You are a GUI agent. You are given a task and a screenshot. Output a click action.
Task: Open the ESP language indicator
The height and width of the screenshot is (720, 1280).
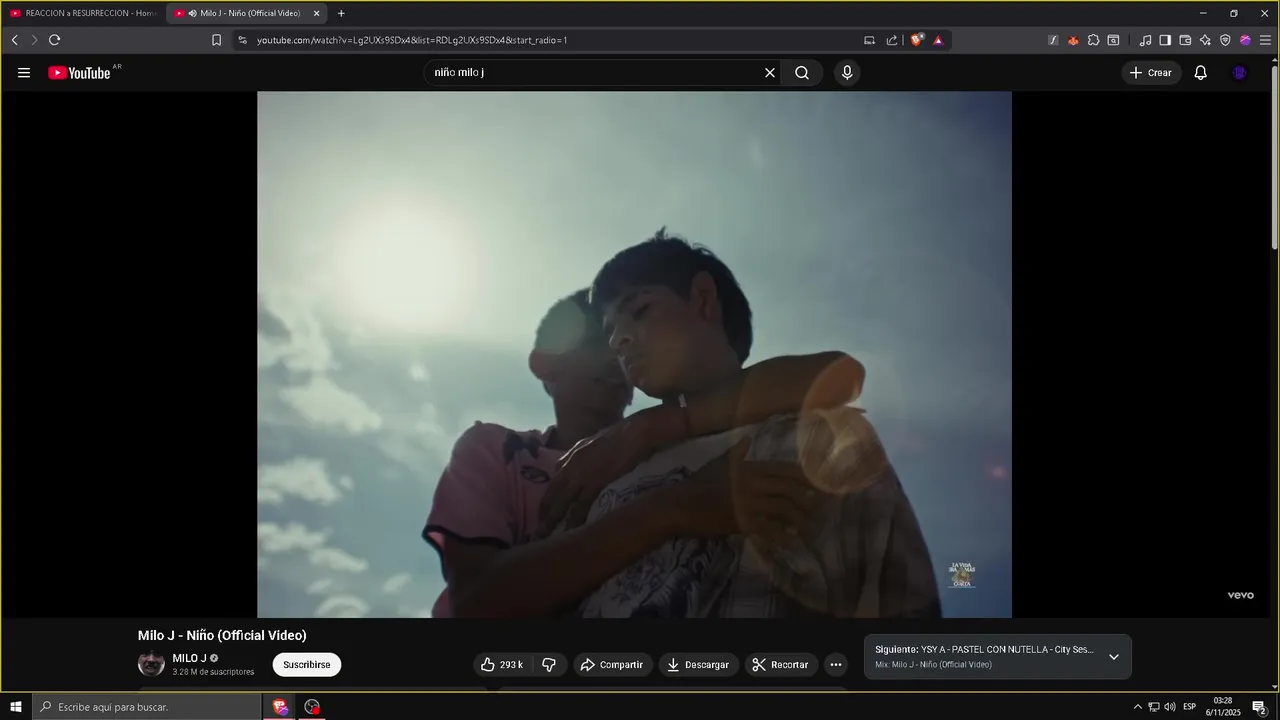tap(1190, 707)
